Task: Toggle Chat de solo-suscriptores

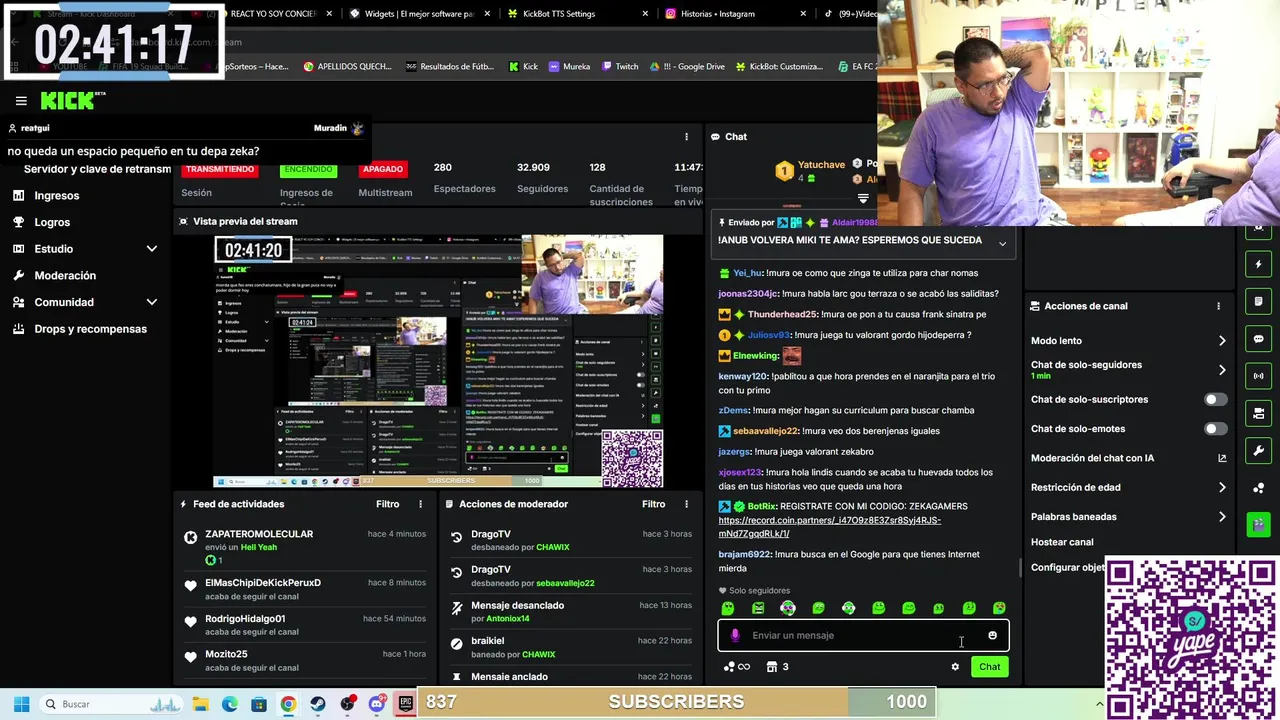Action: pyautogui.click(x=1215, y=400)
